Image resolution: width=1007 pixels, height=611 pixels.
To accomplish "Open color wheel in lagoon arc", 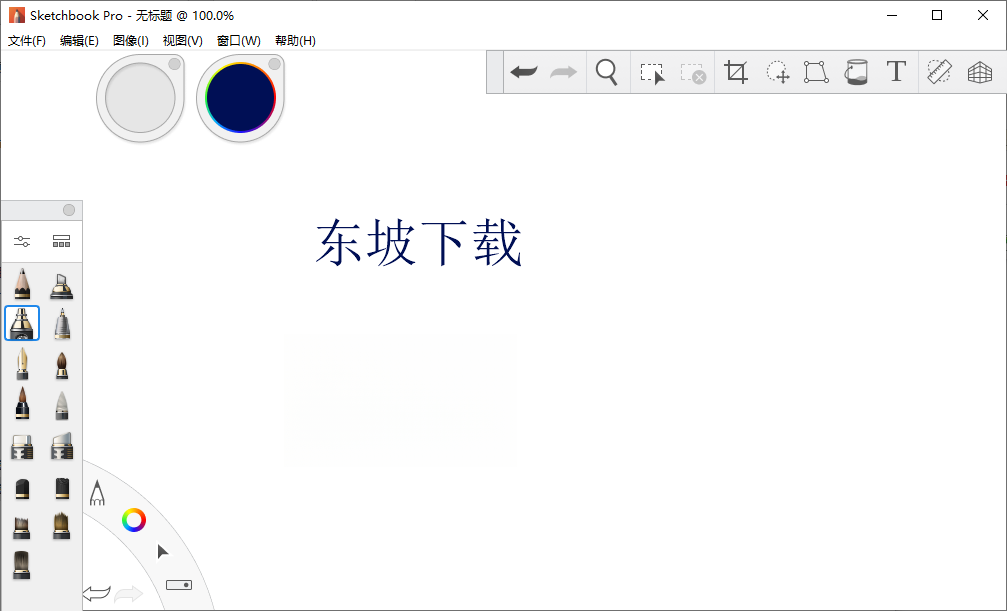I will click(134, 520).
